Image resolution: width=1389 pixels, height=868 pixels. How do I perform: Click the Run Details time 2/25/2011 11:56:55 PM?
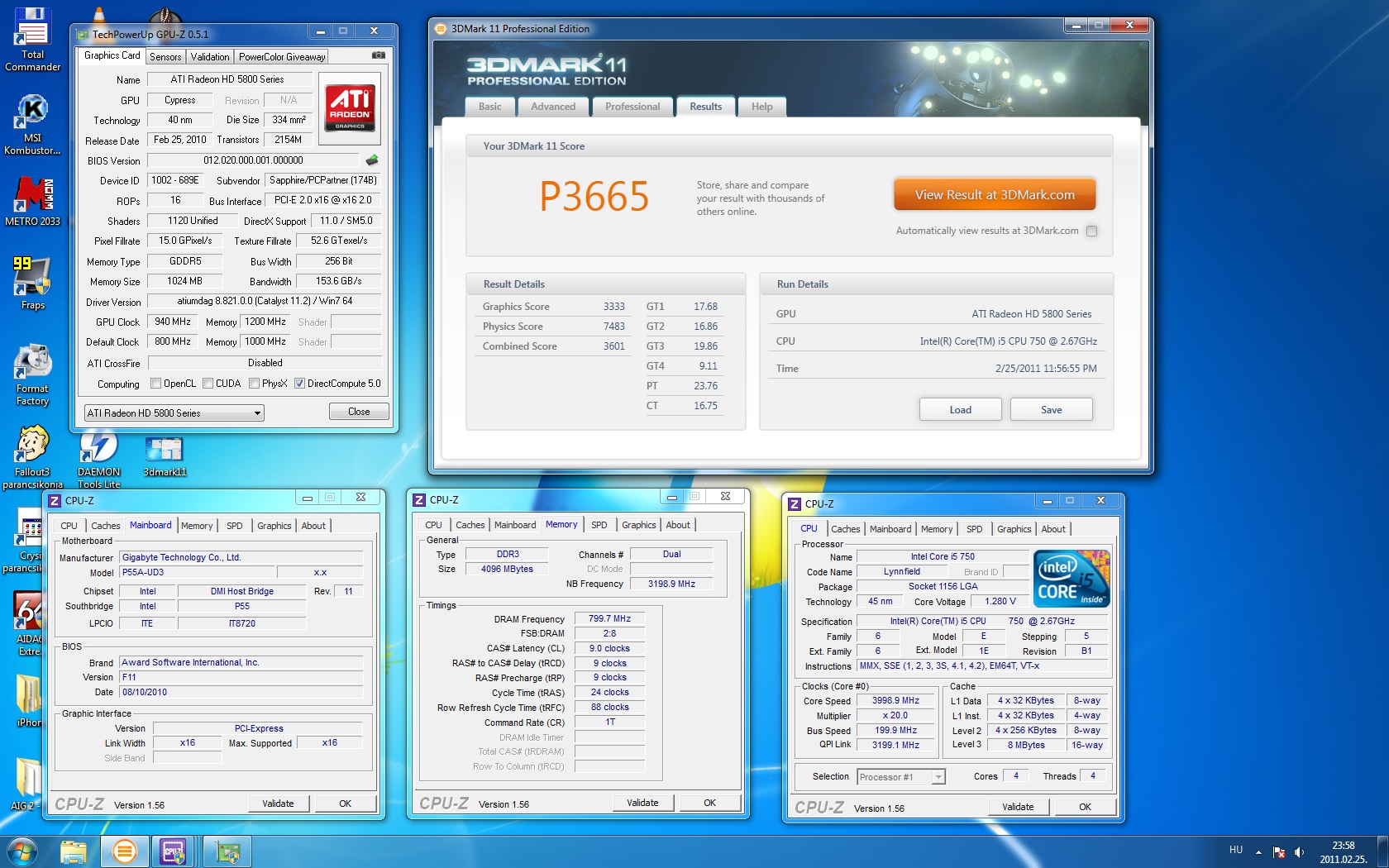click(1046, 369)
